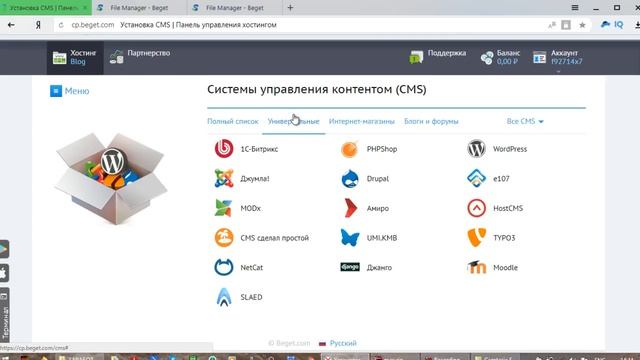Open the Beget.com footer link
The height and width of the screenshot is (360, 640).
289,343
